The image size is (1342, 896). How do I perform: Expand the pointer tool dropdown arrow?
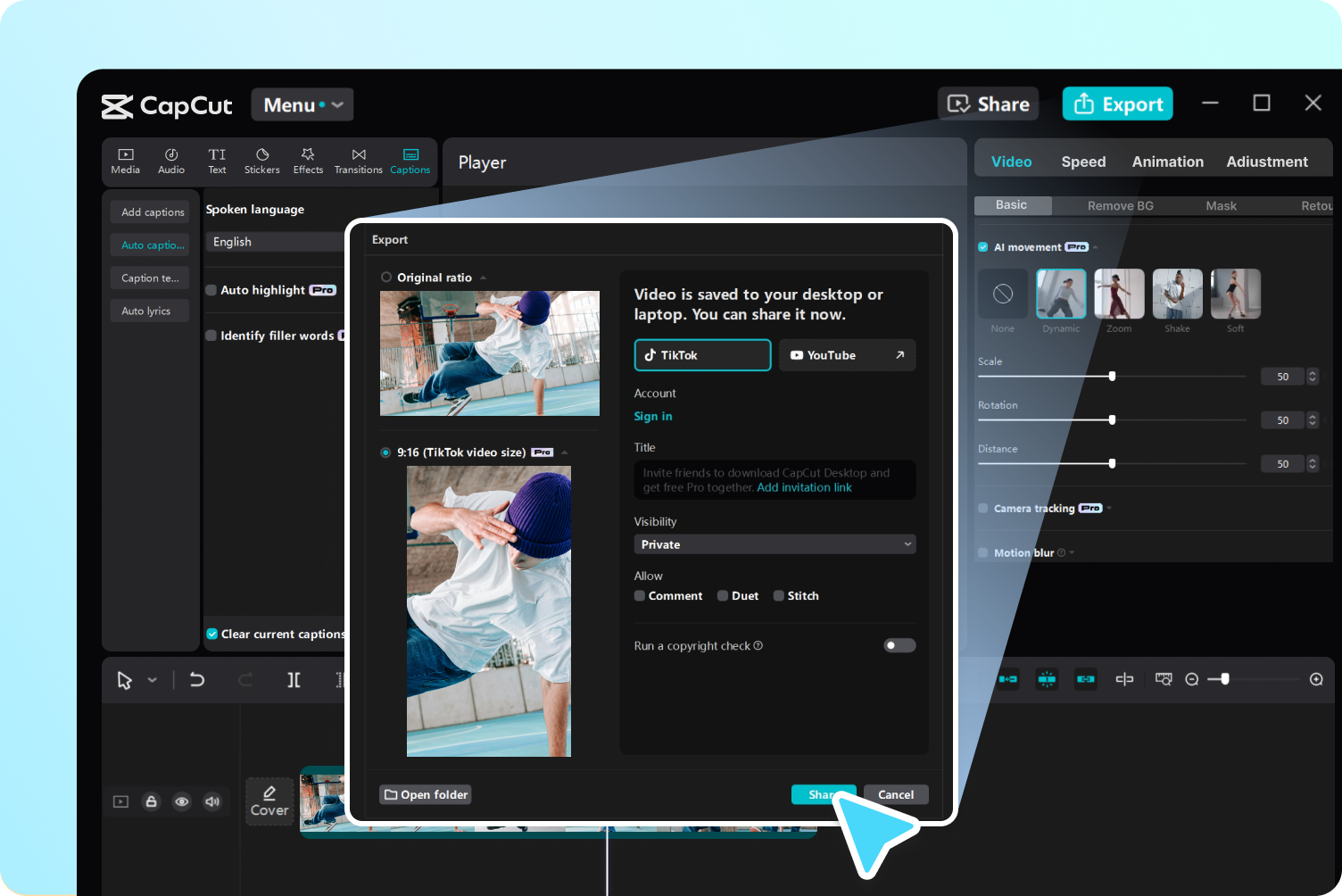click(153, 680)
